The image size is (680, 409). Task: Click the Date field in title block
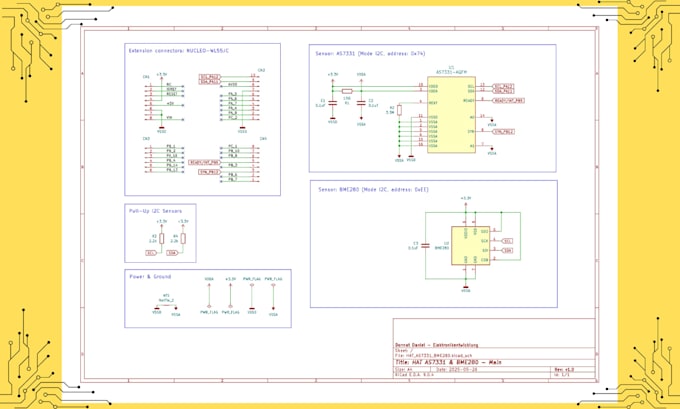(456, 370)
